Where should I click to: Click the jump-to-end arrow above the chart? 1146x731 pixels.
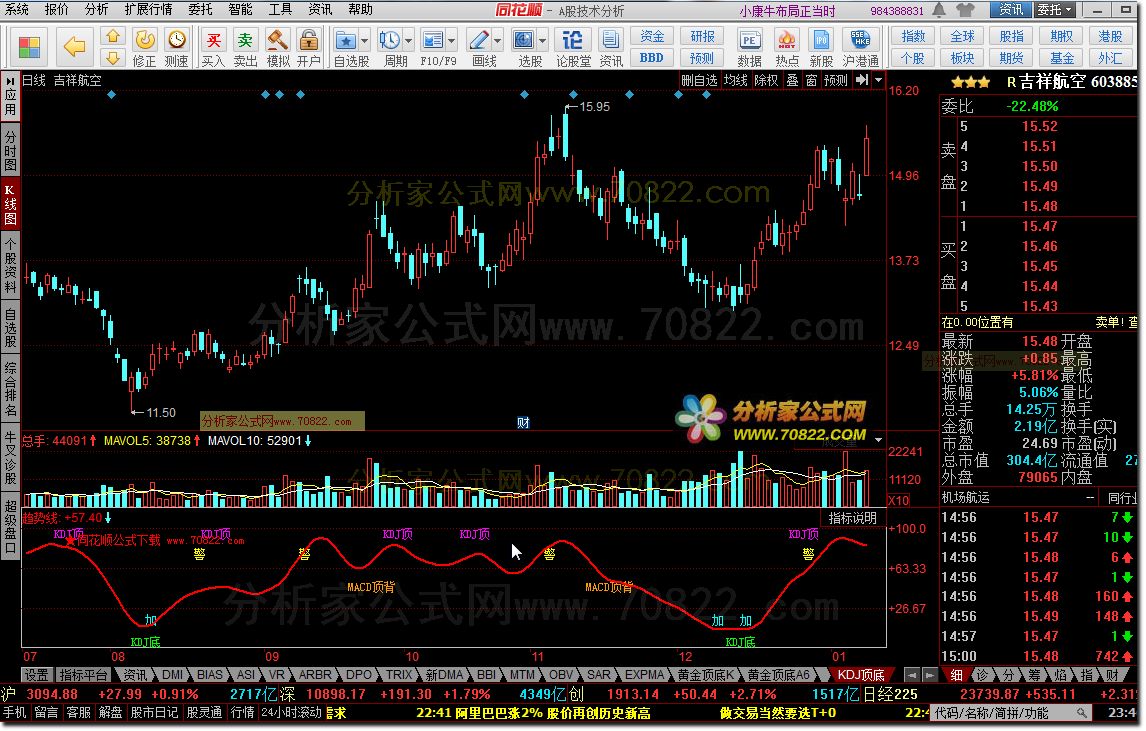[x=862, y=80]
